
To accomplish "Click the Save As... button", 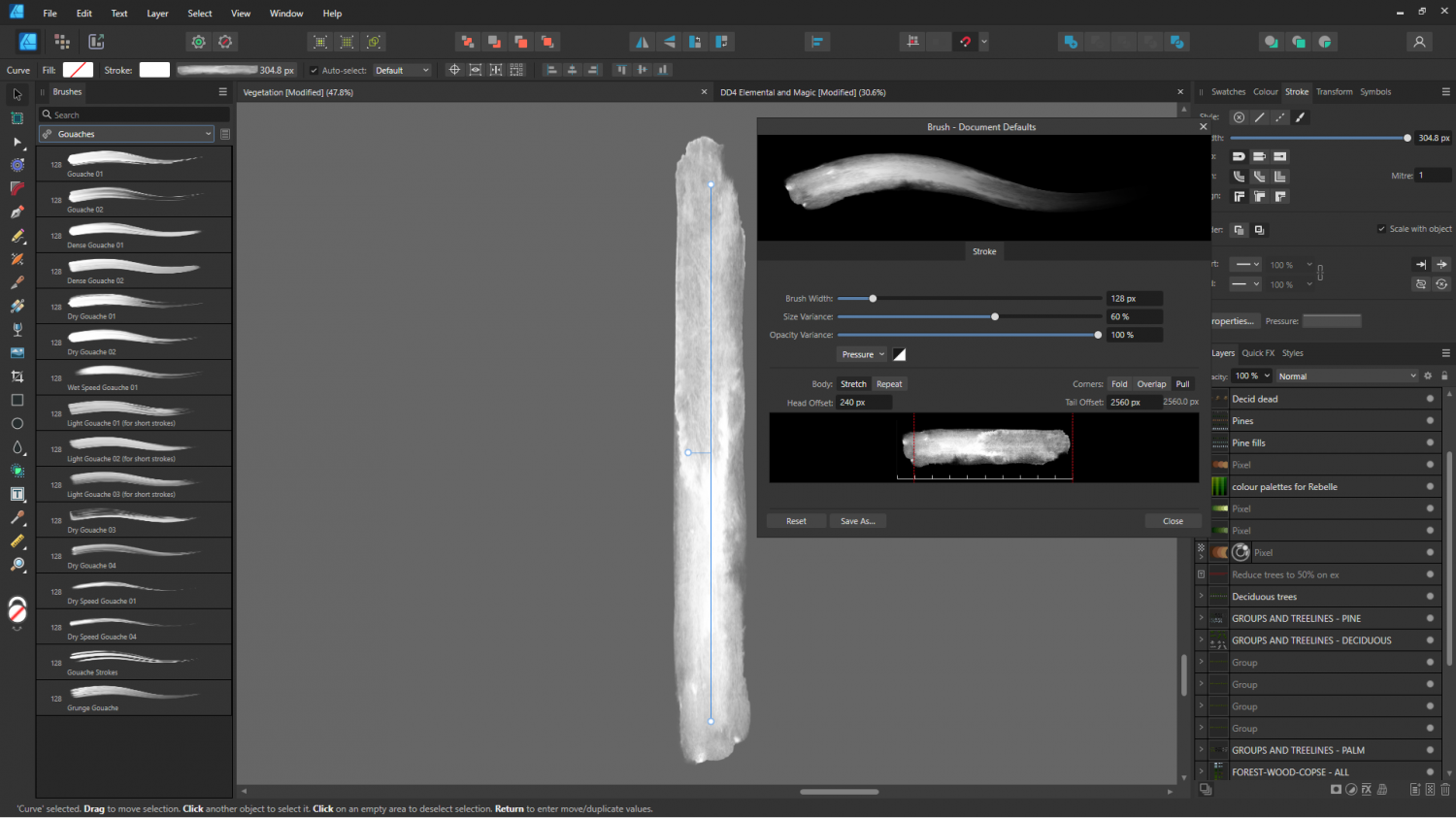I will click(x=857, y=521).
